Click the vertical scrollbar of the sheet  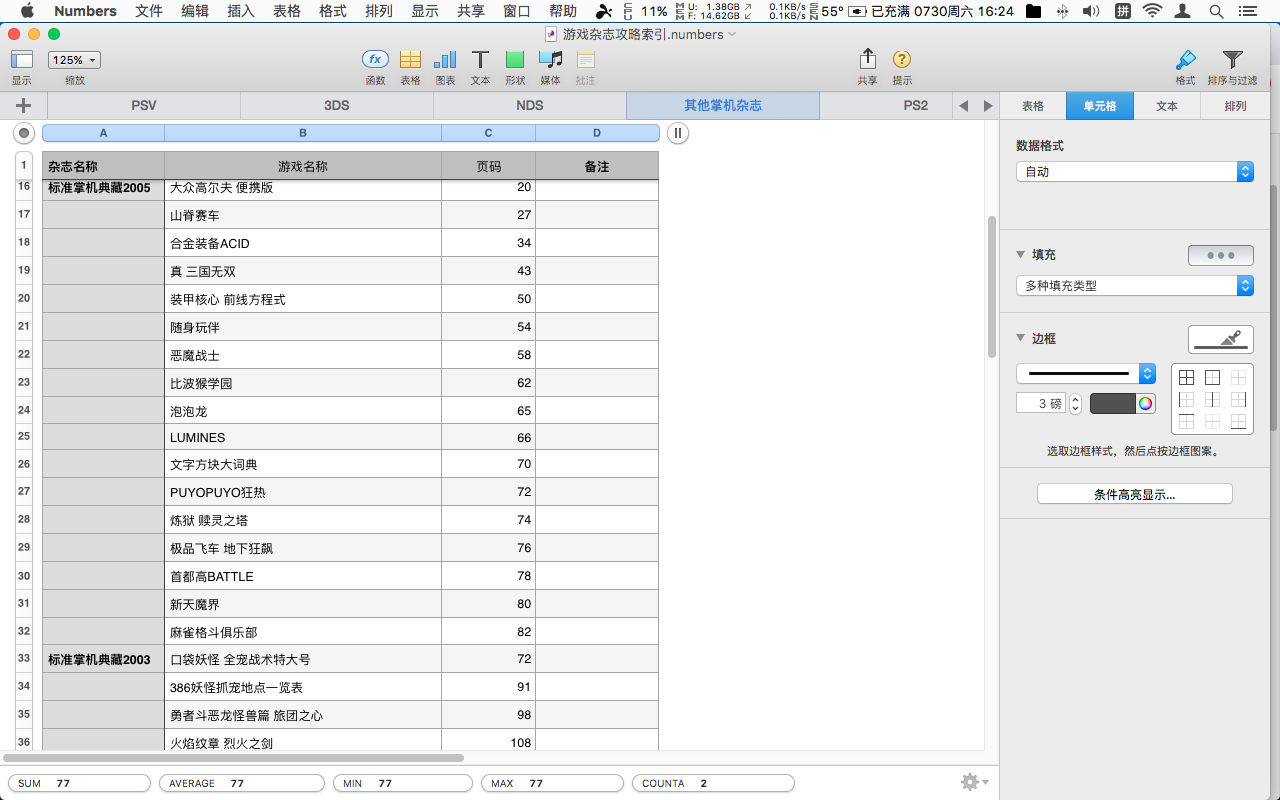point(991,287)
